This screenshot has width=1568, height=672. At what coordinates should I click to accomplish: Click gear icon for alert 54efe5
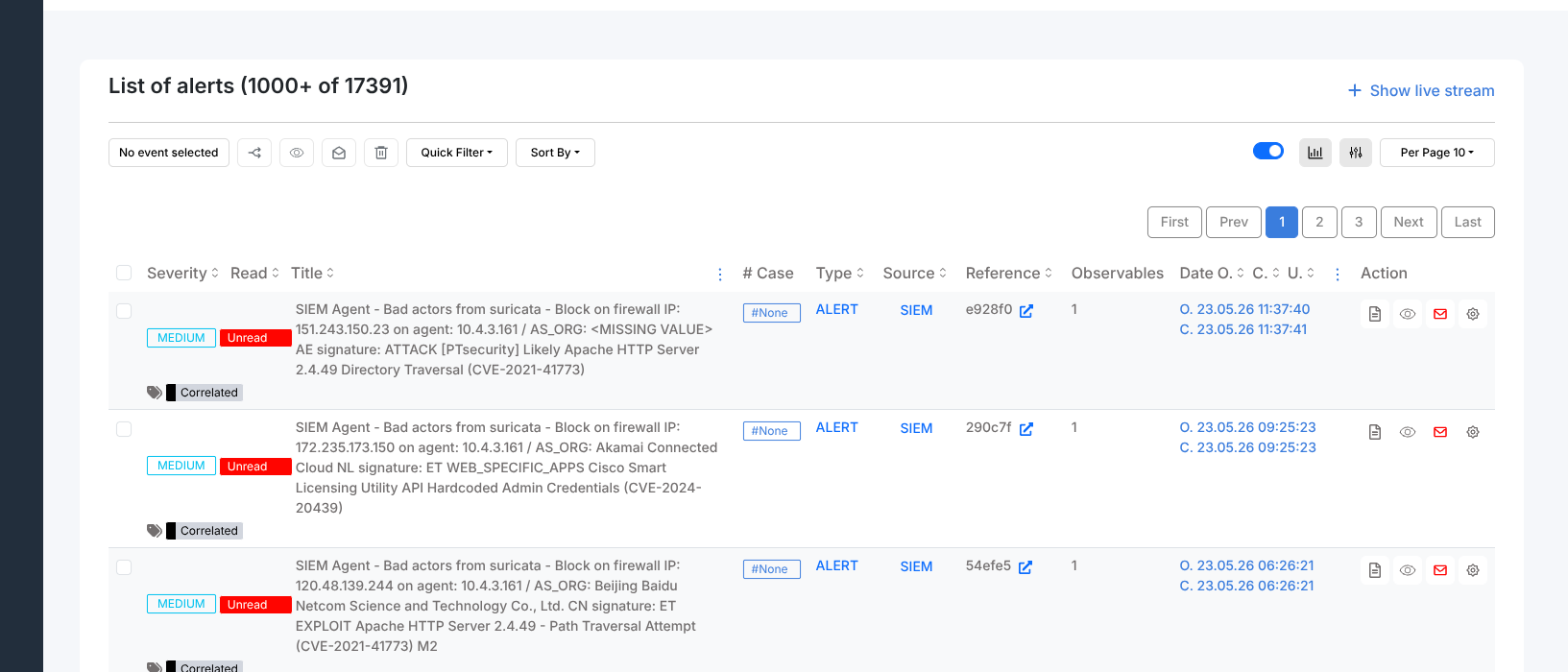(1473, 570)
